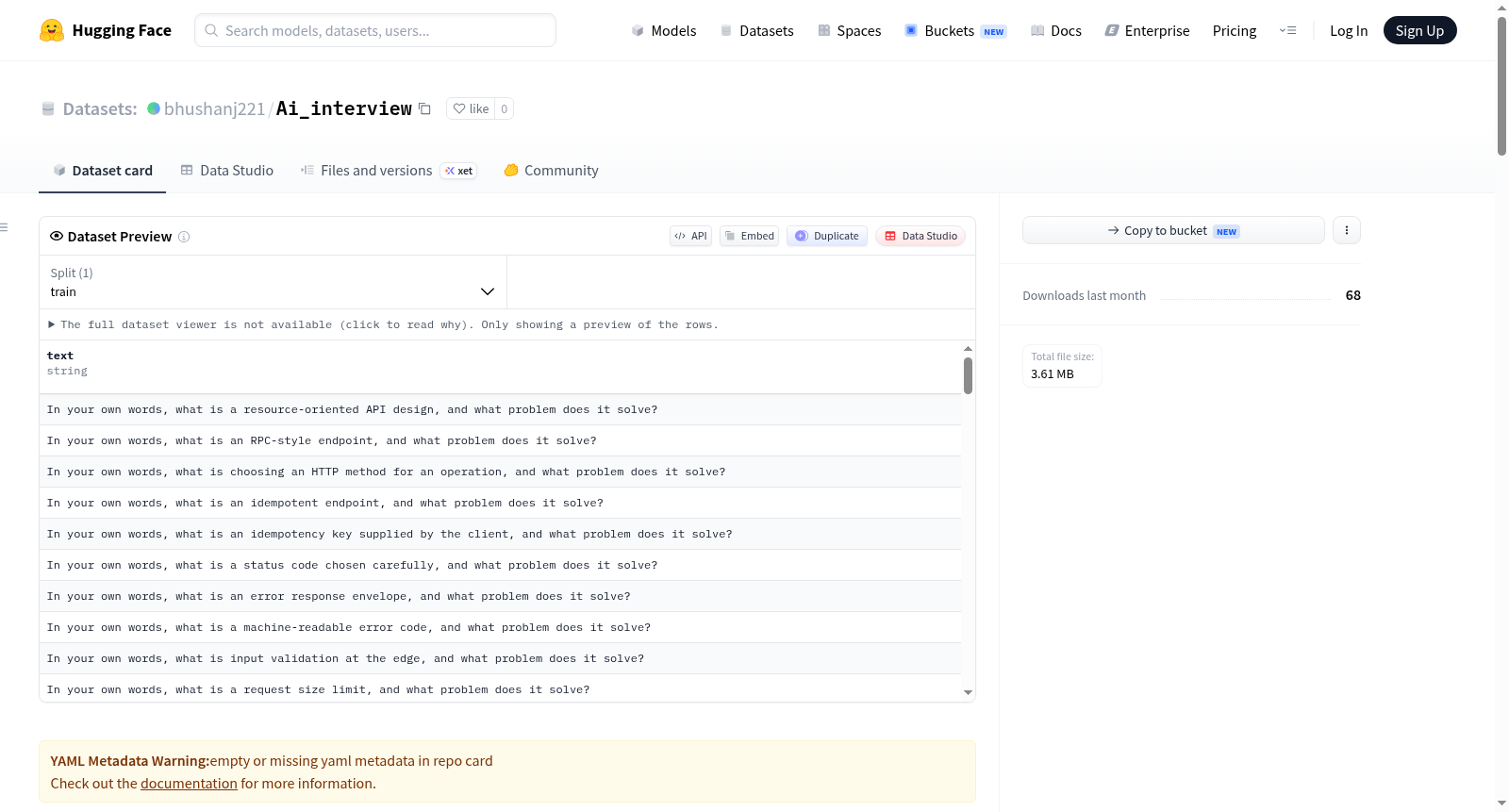Select the row about idempotency key
This screenshot has height=812, width=1509.
tap(500, 534)
